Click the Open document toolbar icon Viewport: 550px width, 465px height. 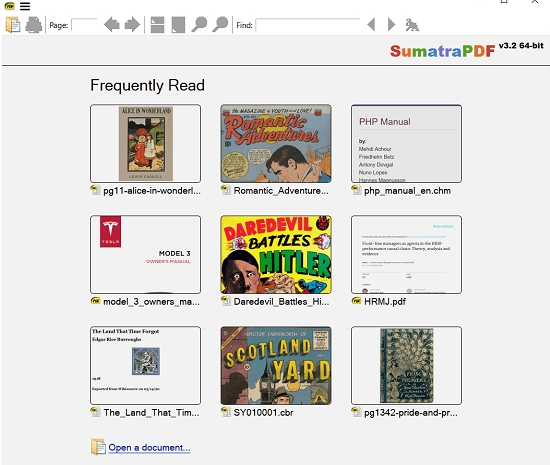coord(13,25)
